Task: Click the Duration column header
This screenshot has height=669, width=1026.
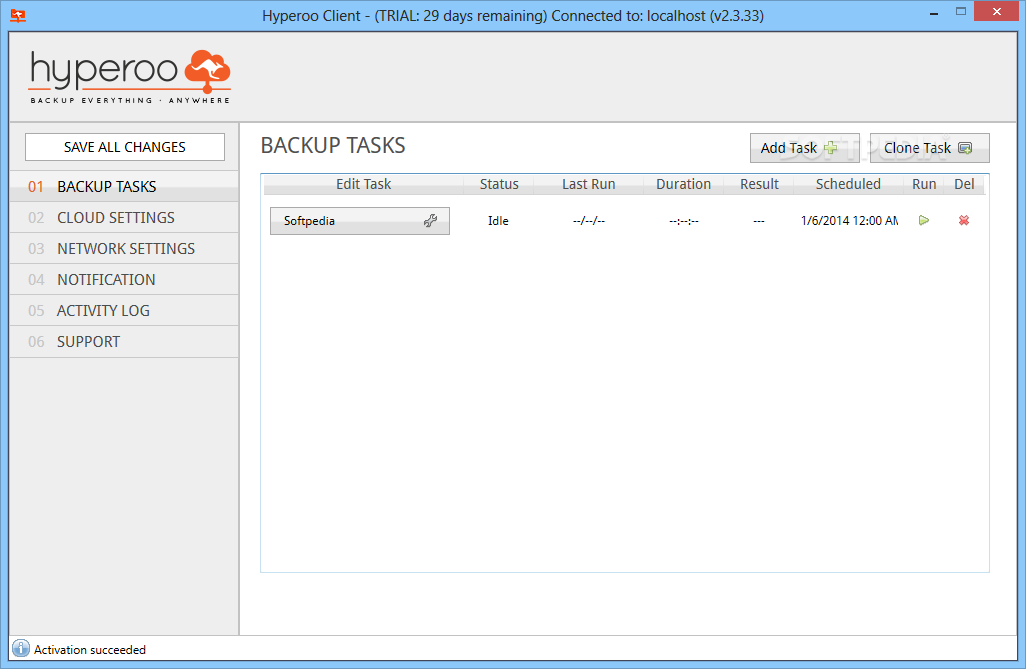Action: [683, 185]
